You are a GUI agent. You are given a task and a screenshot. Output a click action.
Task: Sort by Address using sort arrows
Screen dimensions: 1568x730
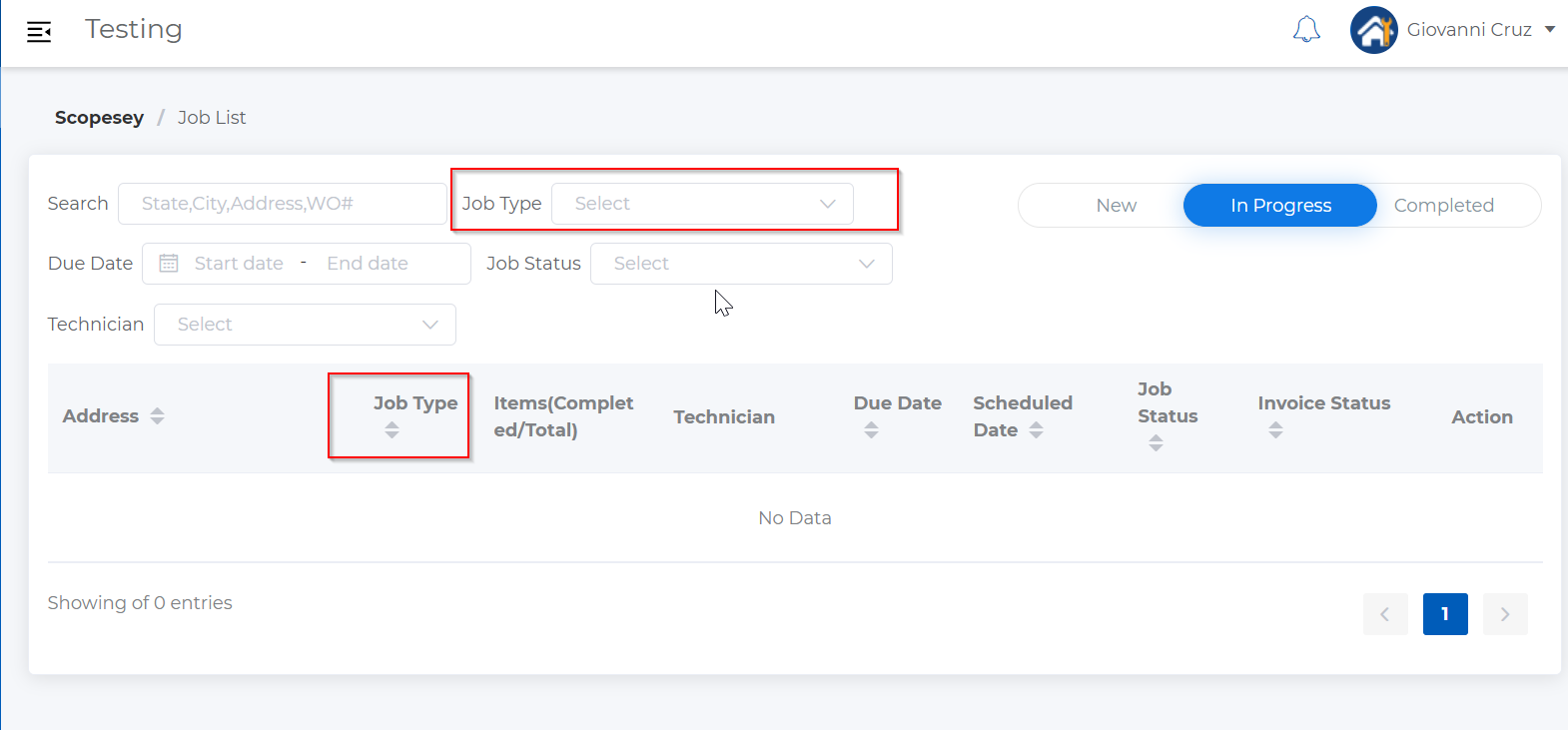[157, 416]
